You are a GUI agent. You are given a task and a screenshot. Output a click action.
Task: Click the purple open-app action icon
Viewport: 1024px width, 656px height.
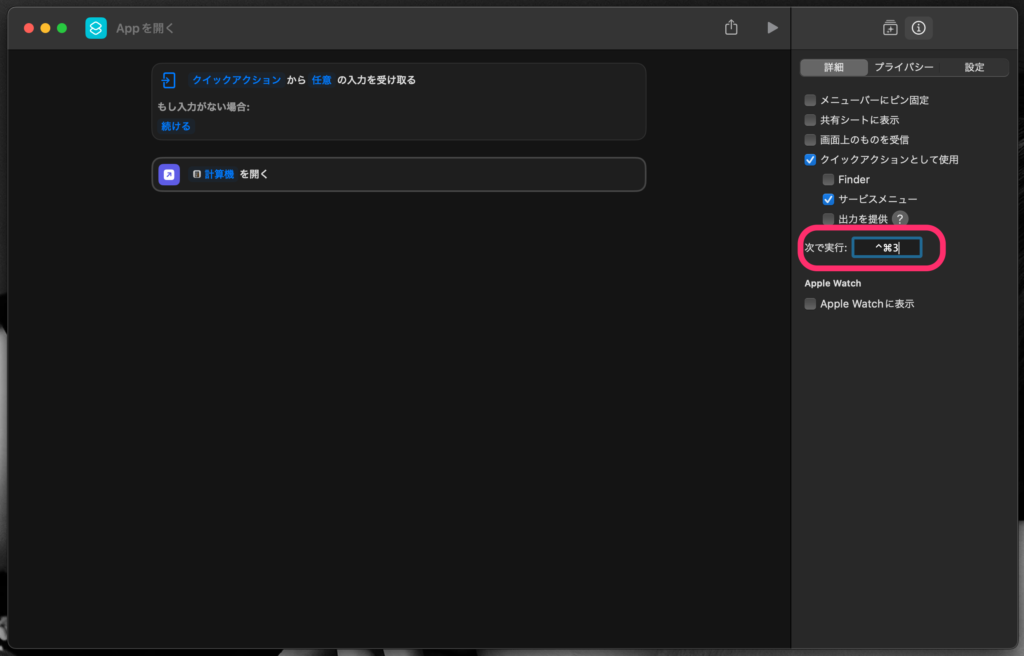tap(170, 174)
